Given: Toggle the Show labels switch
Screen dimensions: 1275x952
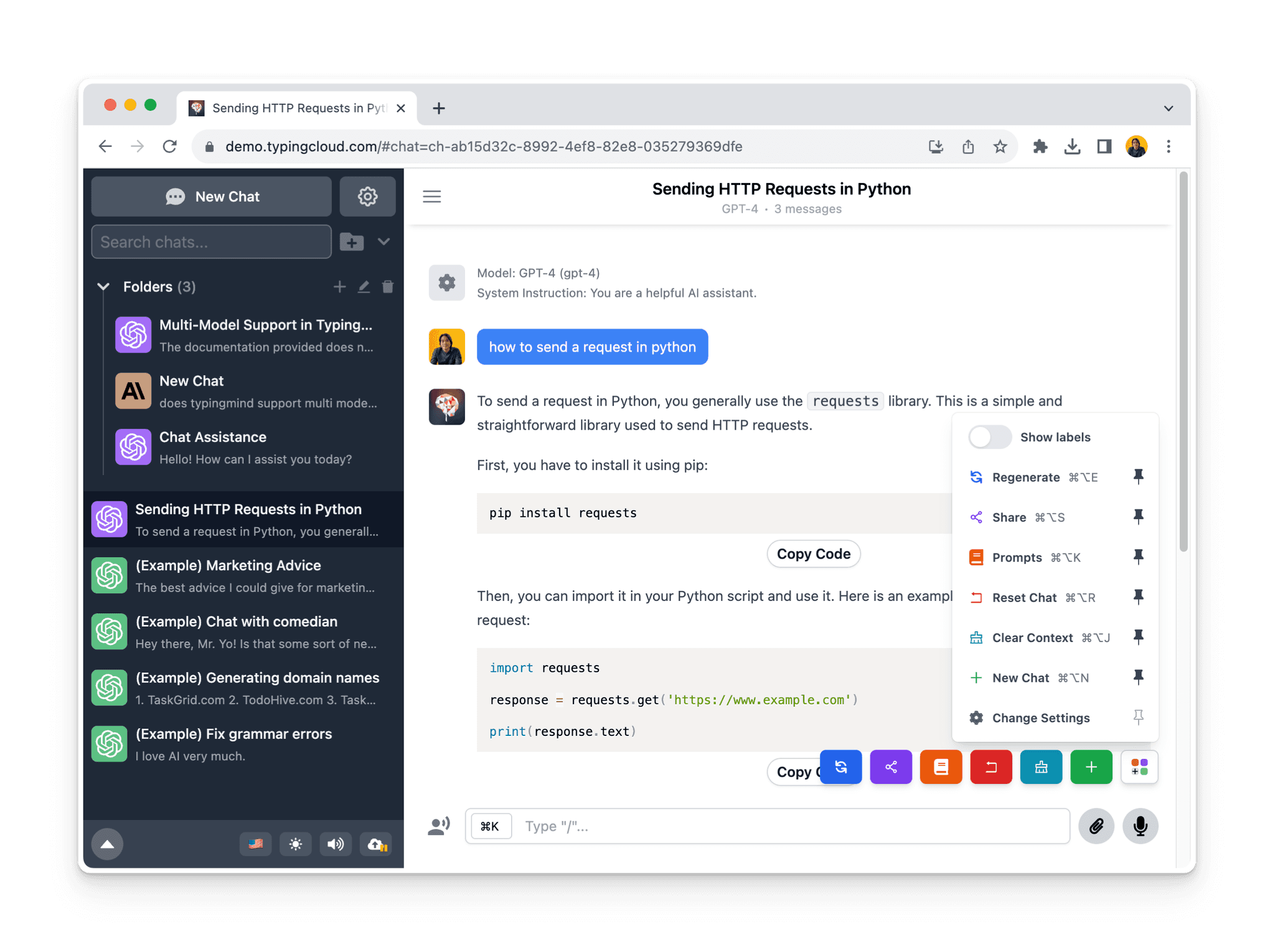Looking at the screenshot, I should tap(989, 437).
